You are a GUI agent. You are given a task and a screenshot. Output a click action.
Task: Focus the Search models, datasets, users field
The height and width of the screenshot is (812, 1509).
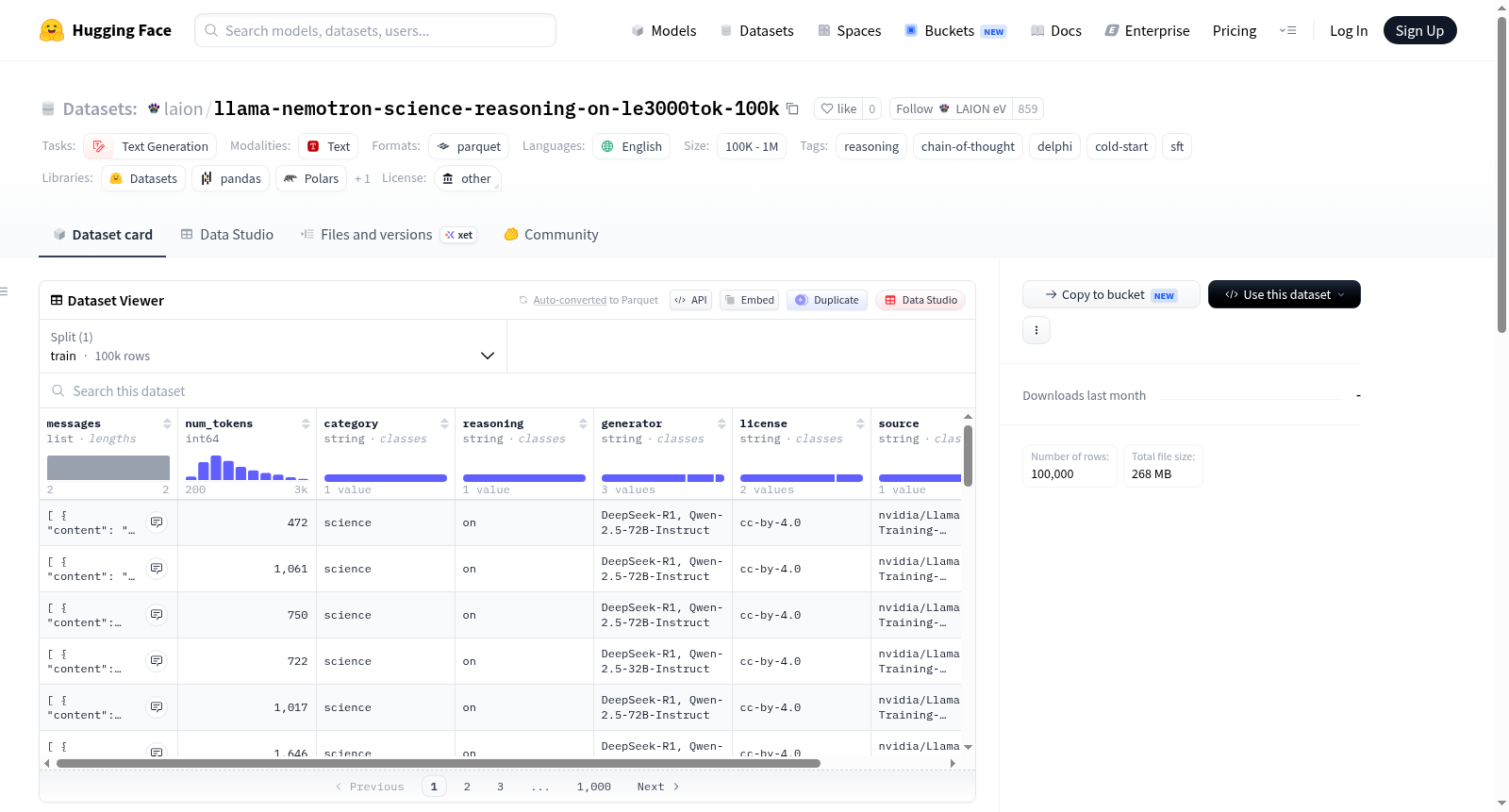(375, 30)
